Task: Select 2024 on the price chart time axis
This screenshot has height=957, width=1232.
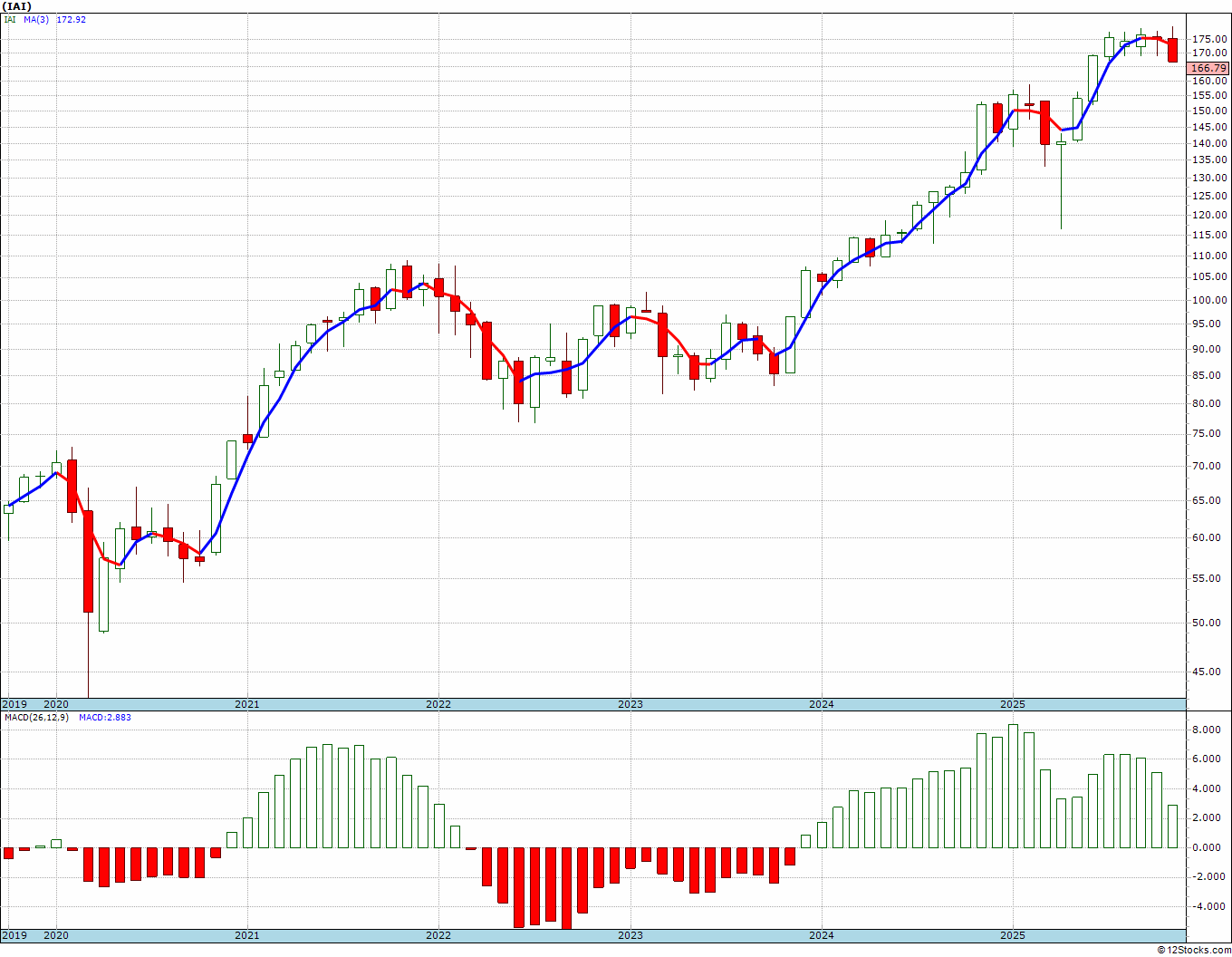Action: [x=822, y=704]
